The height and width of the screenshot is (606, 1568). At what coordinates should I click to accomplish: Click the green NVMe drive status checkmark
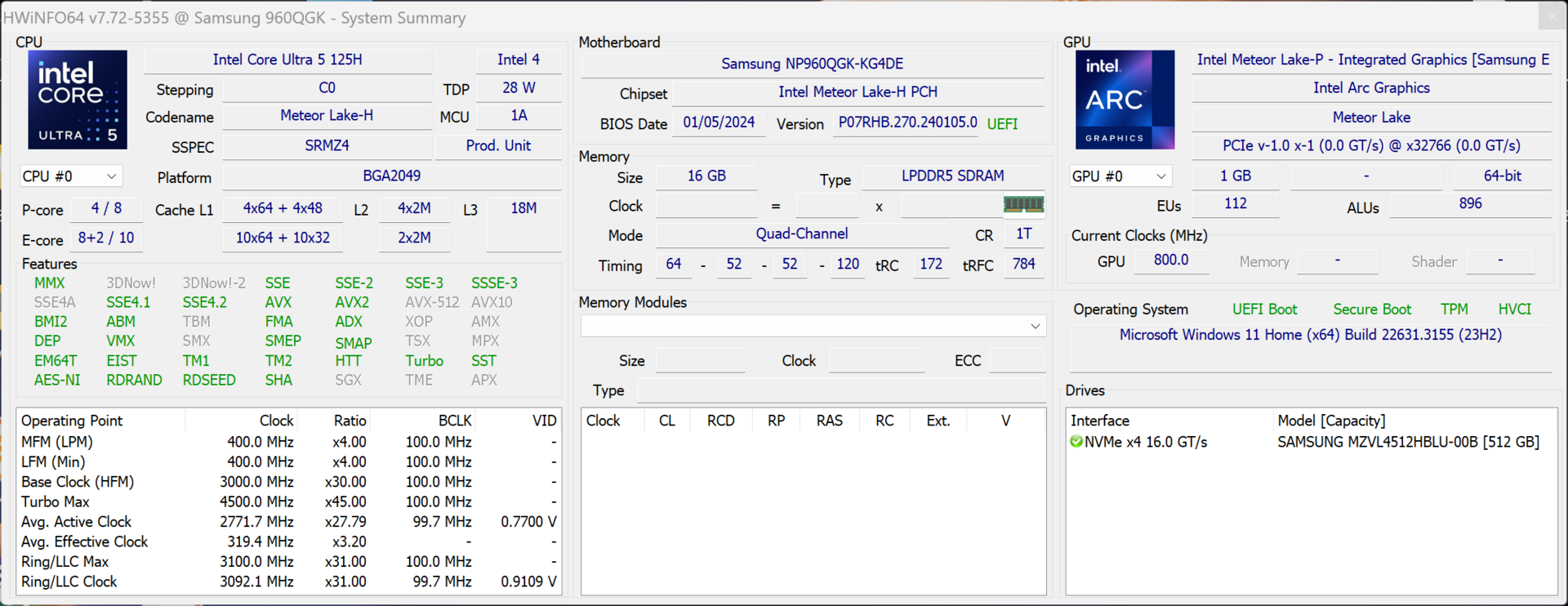(1076, 442)
